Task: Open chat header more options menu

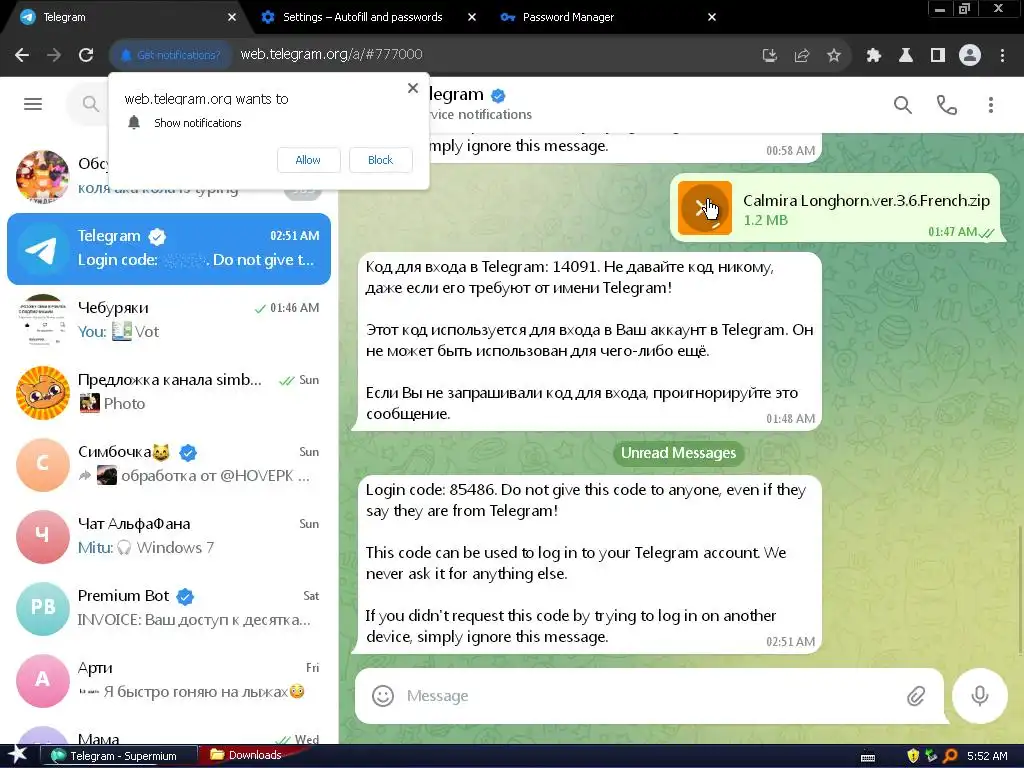Action: point(991,104)
